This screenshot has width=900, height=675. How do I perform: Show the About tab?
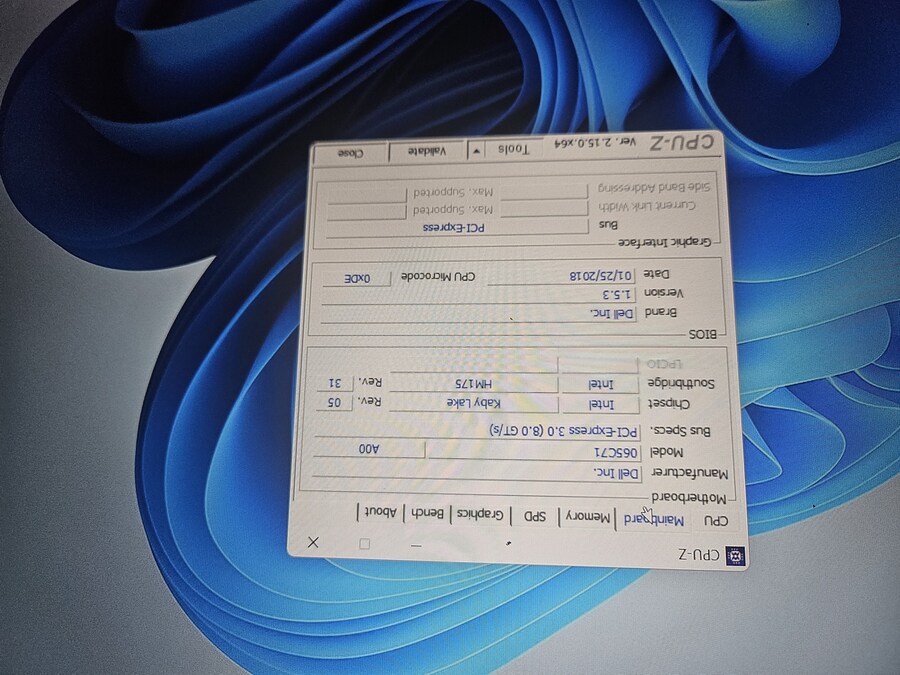(381, 511)
